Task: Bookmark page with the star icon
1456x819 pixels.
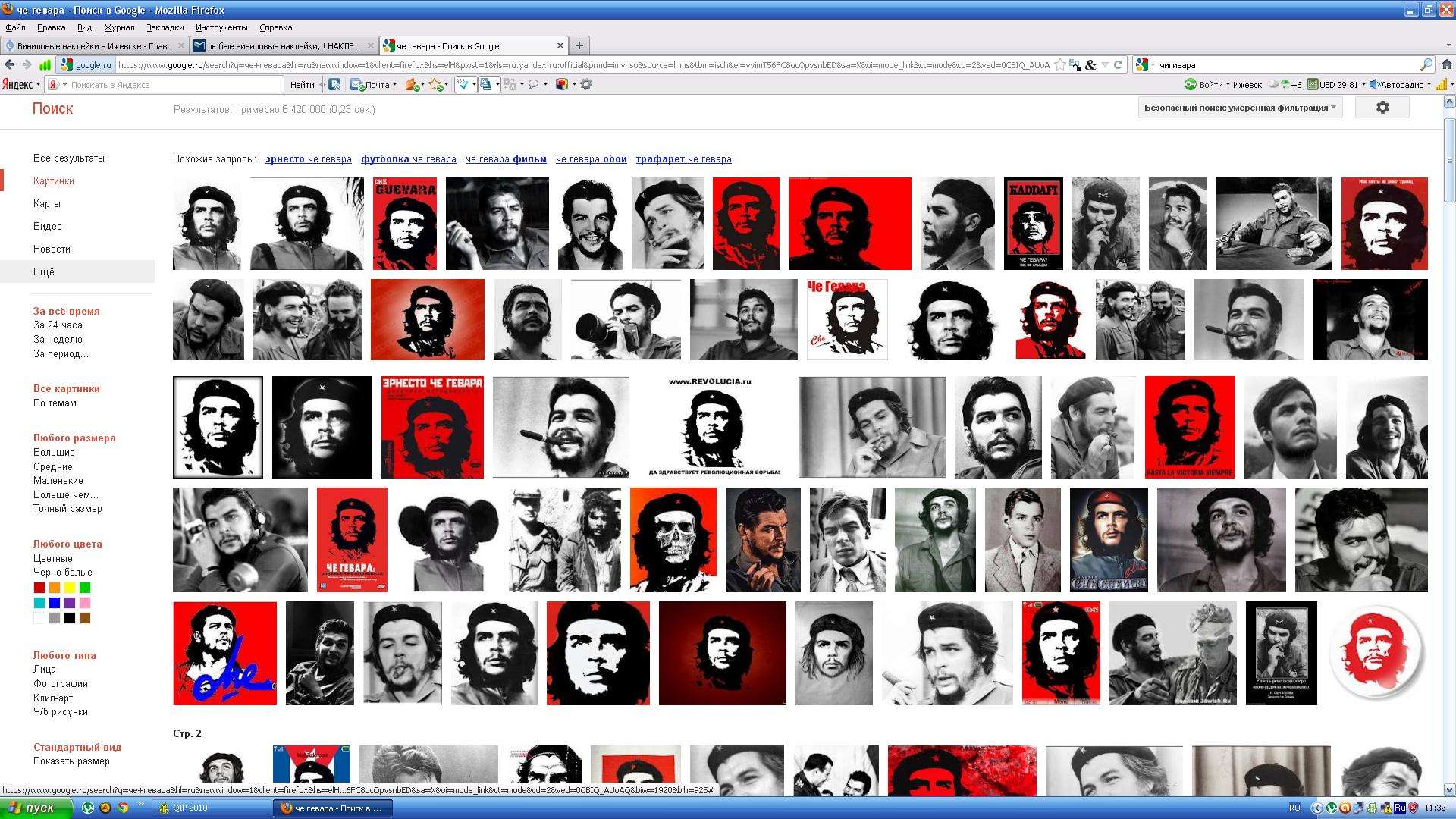Action: [1060, 65]
